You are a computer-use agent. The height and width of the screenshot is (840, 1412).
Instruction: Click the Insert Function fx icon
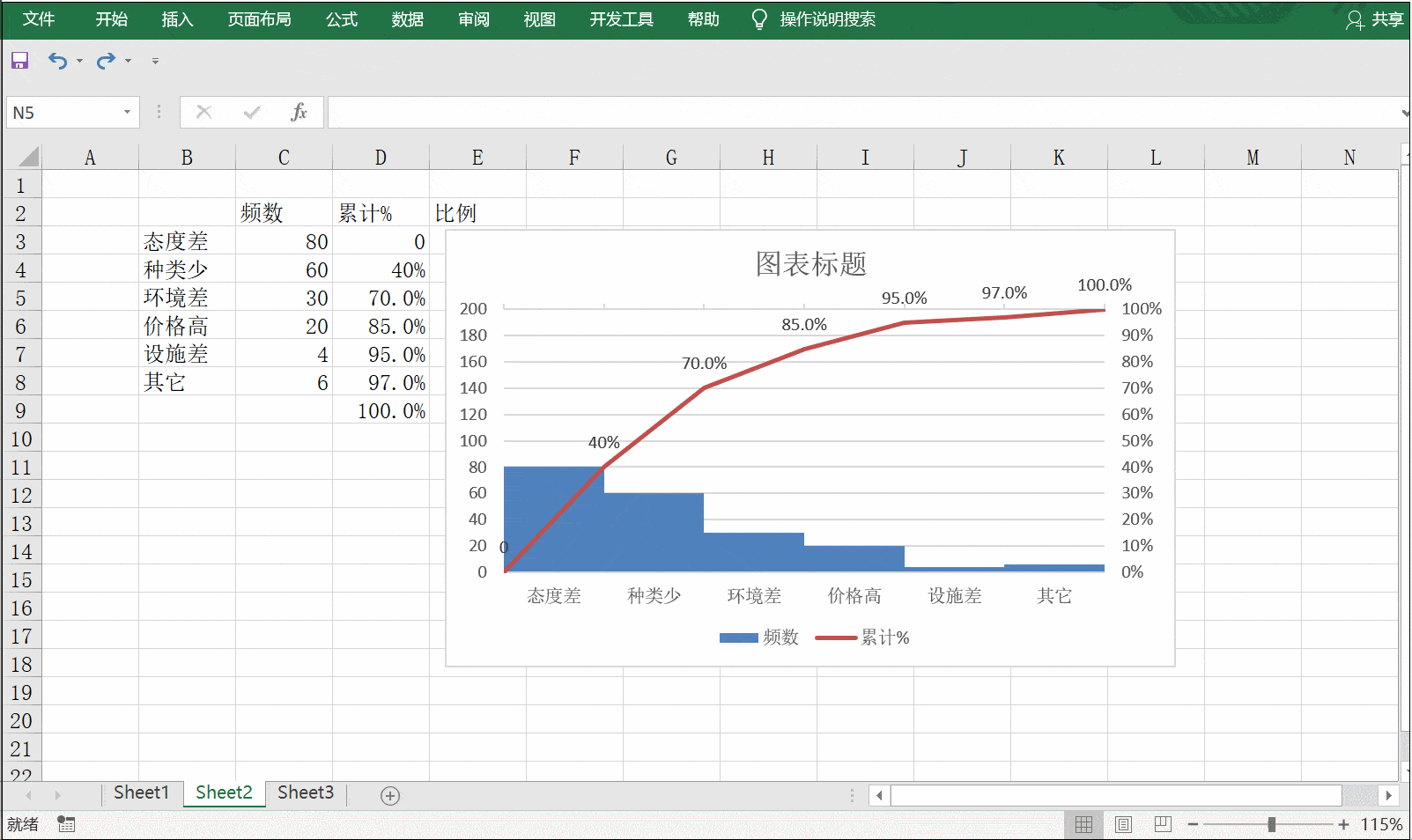click(x=299, y=112)
